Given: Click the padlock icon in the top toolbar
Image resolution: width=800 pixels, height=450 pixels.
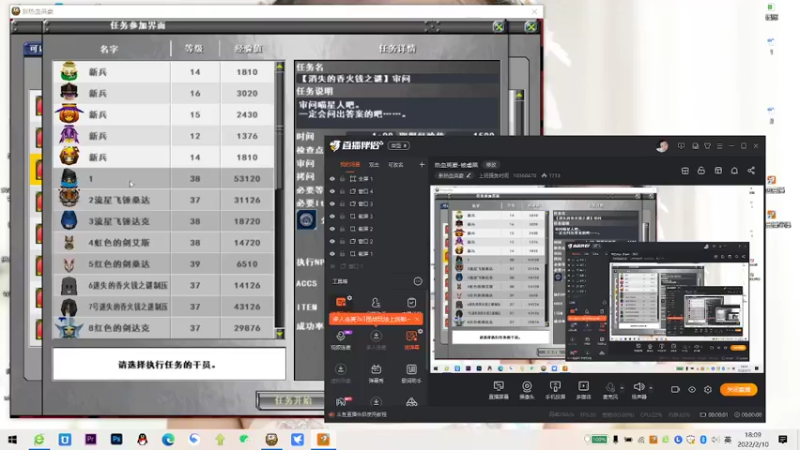Looking at the screenshot, I should click(701, 170).
